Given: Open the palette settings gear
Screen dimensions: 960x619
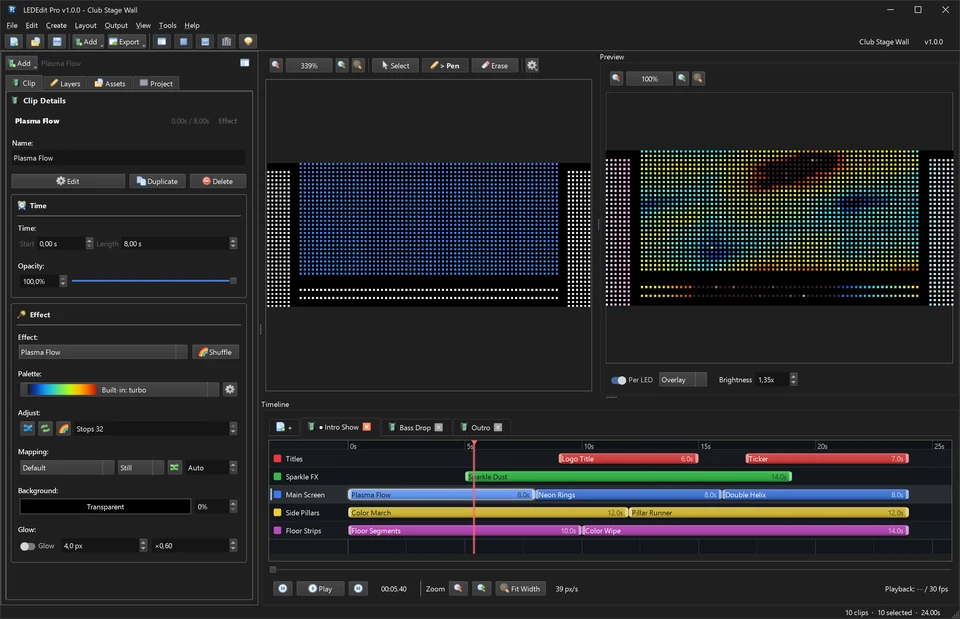Looking at the screenshot, I should click(230, 389).
